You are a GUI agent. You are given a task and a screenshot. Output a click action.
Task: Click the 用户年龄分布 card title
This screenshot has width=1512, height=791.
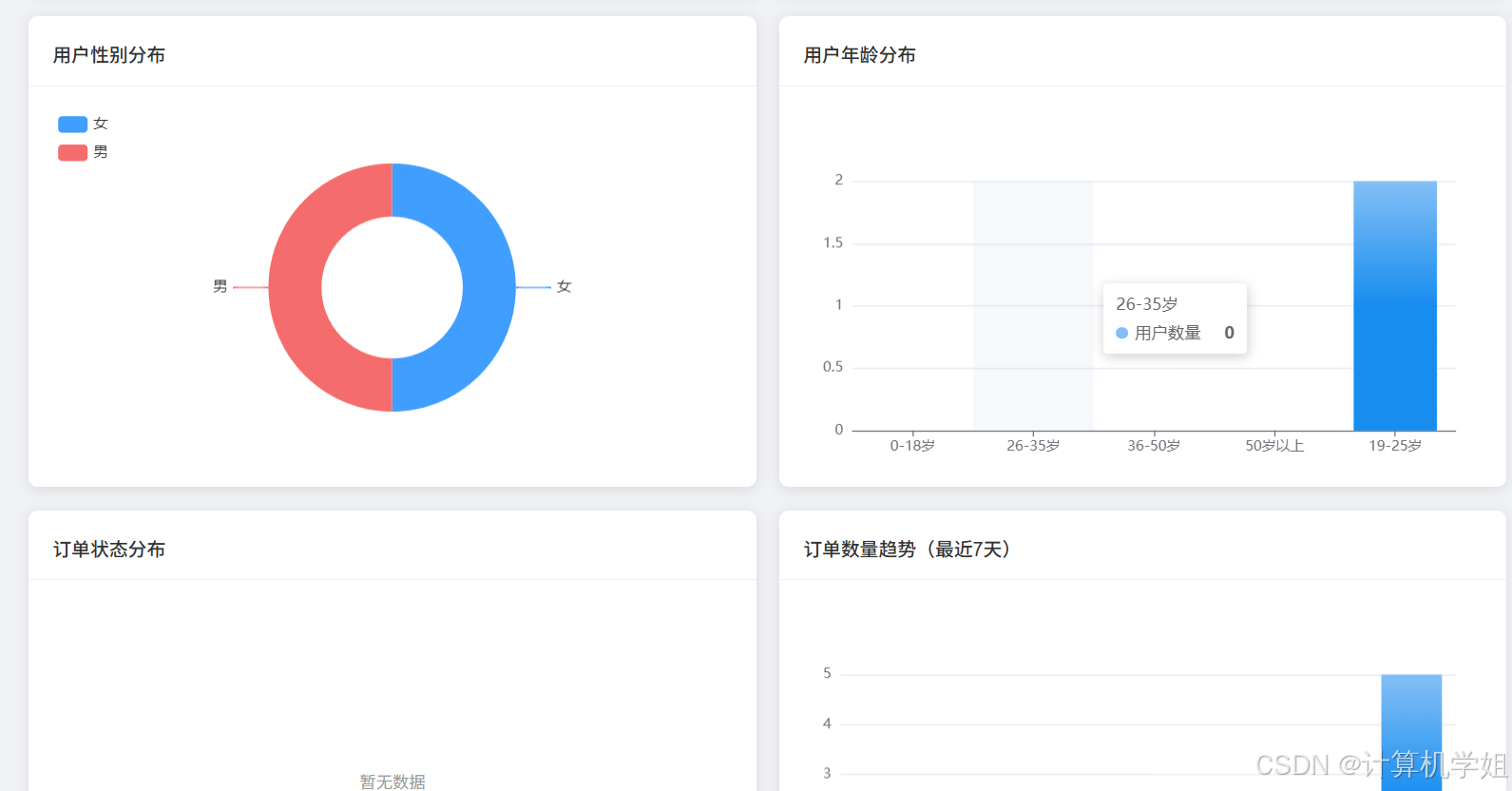[860, 55]
